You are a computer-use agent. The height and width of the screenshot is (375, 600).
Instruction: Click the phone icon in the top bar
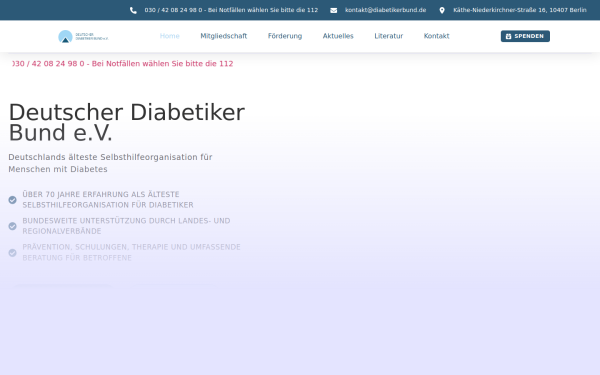[x=133, y=10]
